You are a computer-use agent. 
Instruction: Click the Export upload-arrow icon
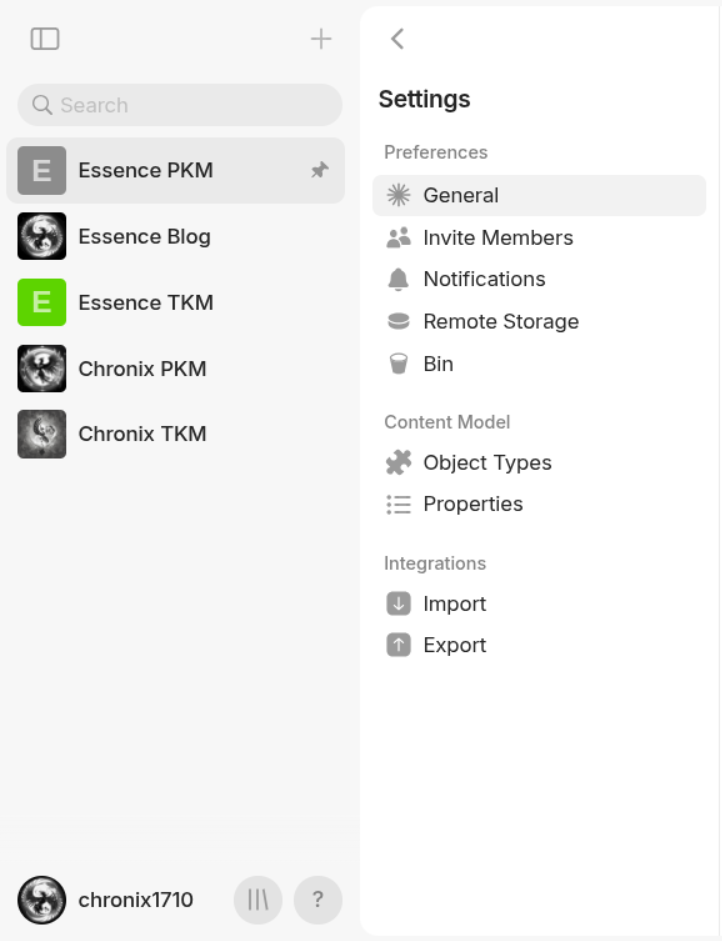pyautogui.click(x=398, y=645)
